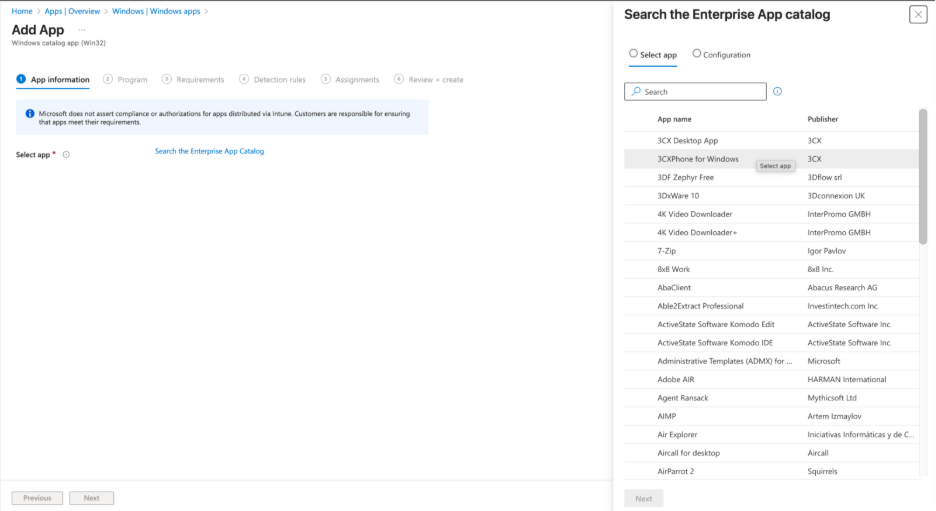Viewport: 936px width, 511px height.
Task: Click the info icon beside the search box
Action: pyautogui.click(x=777, y=91)
